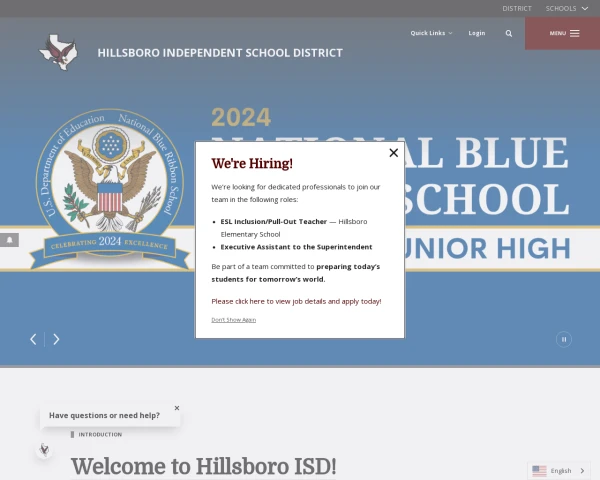The image size is (600, 480).
Task: Open the English language selector
Action: click(x=559, y=471)
